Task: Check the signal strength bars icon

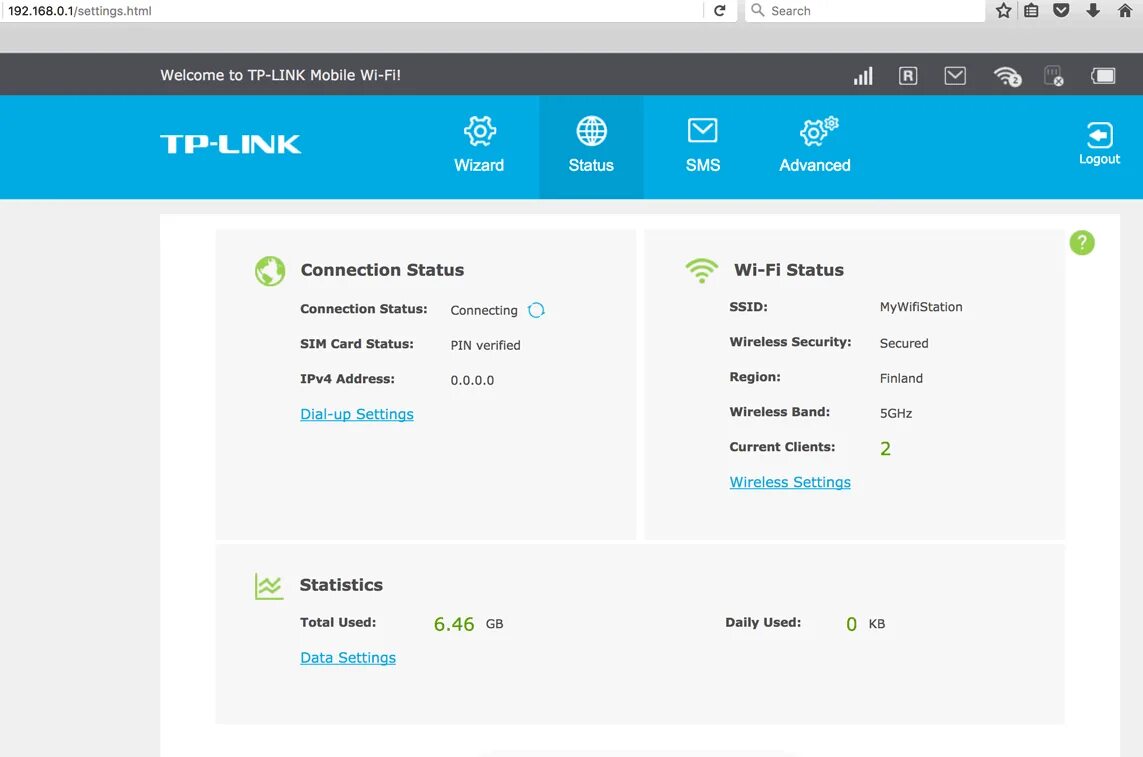Action: coord(863,76)
